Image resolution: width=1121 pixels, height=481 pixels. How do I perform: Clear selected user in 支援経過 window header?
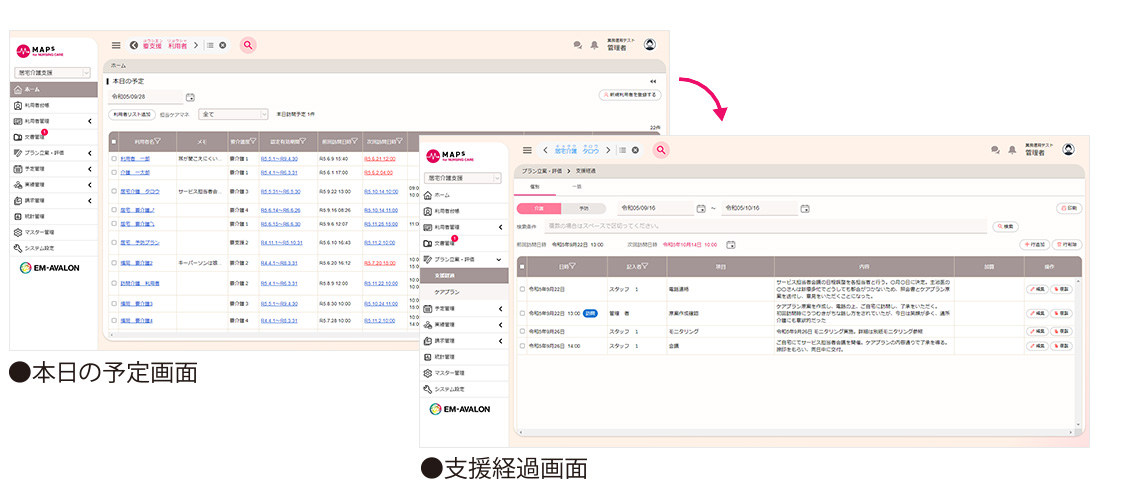(x=635, y=150)
